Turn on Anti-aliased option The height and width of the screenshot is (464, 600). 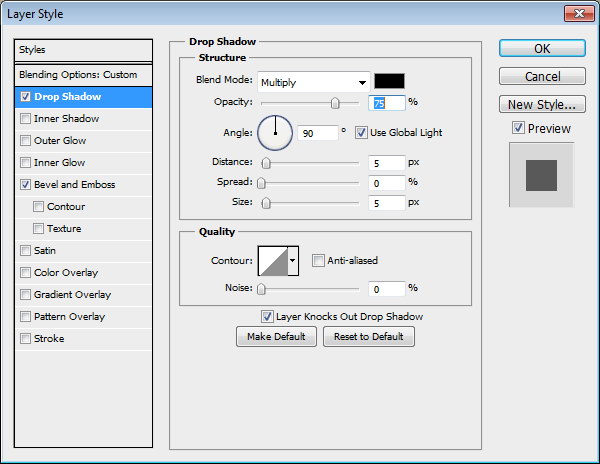point(318,261)
